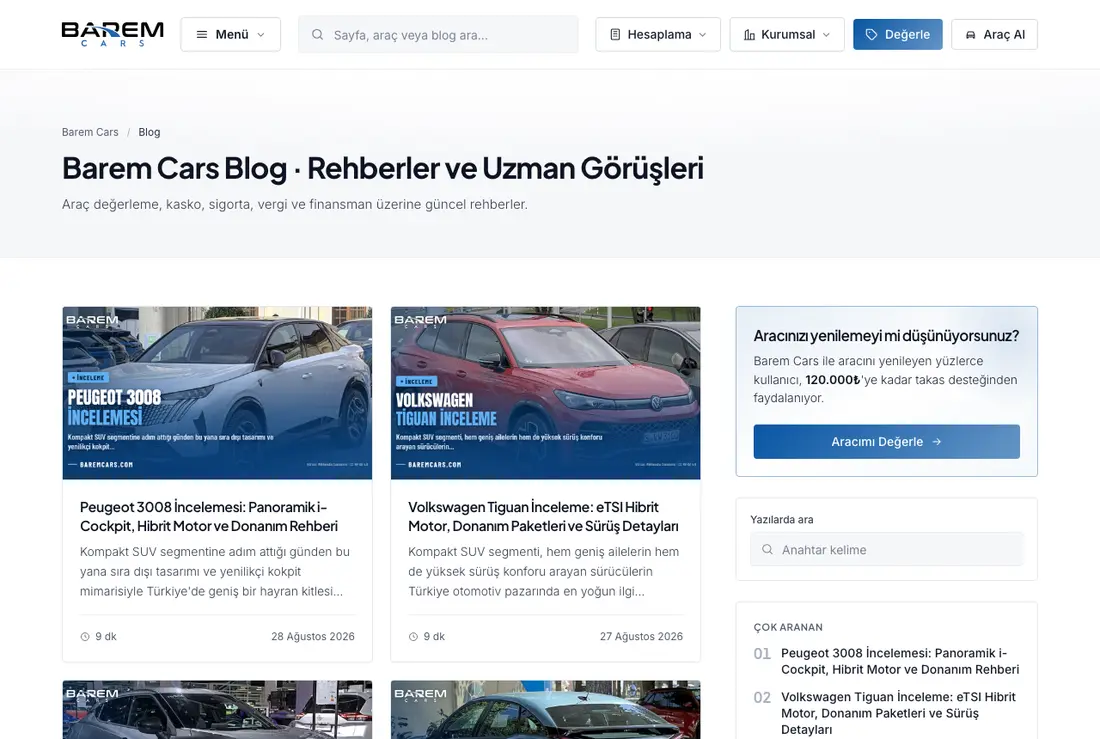Screen dimensions: 1100x739
Task: Click the Barem Cars Blog page heading
Action: pos(382,168)
